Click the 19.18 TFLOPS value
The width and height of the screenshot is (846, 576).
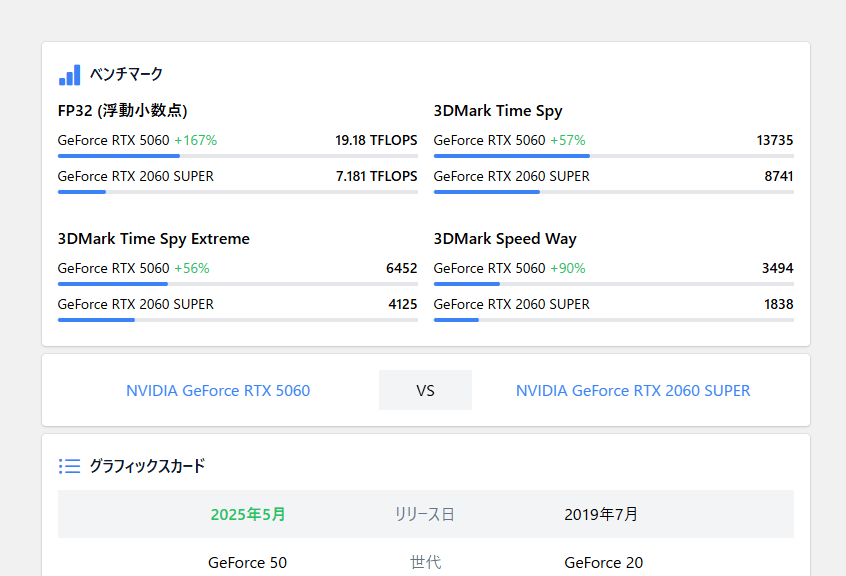click(x=376, y=140)
